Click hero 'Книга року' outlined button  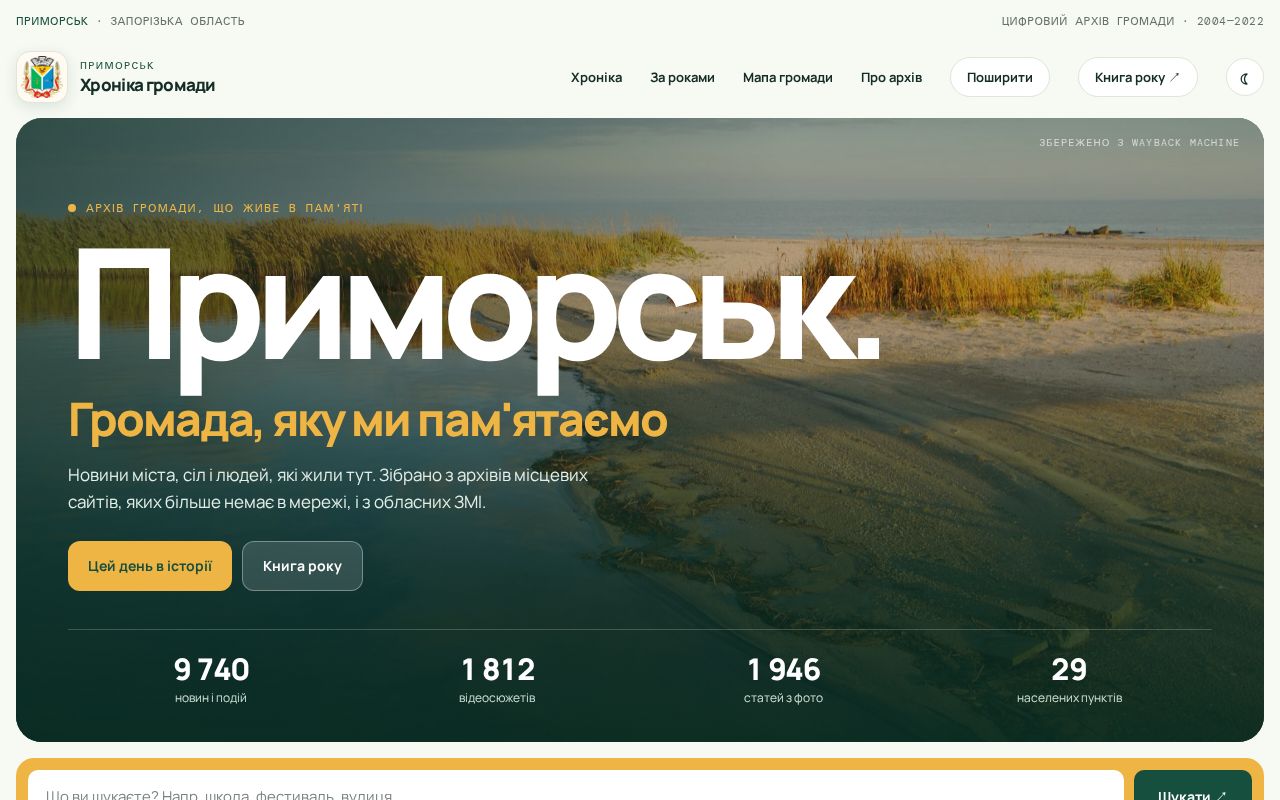click(302, 566)
